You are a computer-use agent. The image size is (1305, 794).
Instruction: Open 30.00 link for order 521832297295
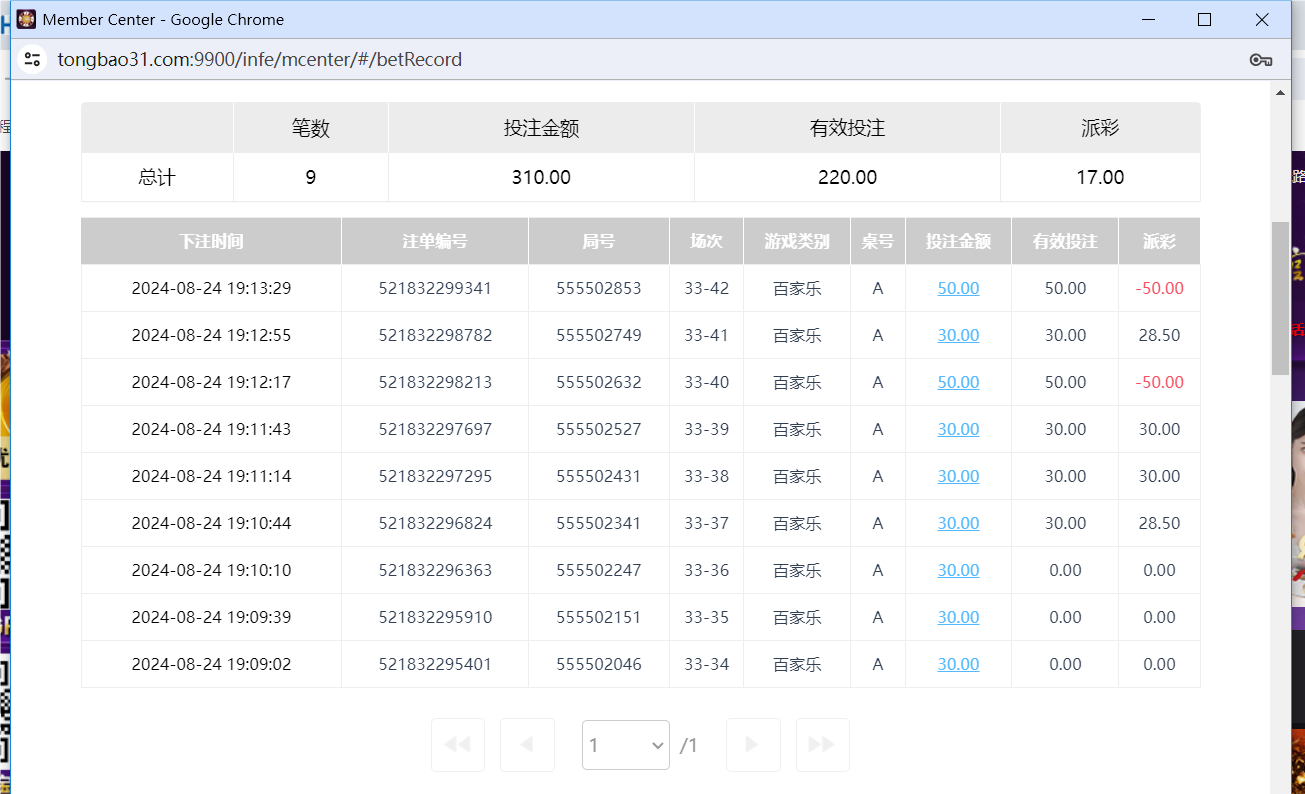click(x=958, y=476)
